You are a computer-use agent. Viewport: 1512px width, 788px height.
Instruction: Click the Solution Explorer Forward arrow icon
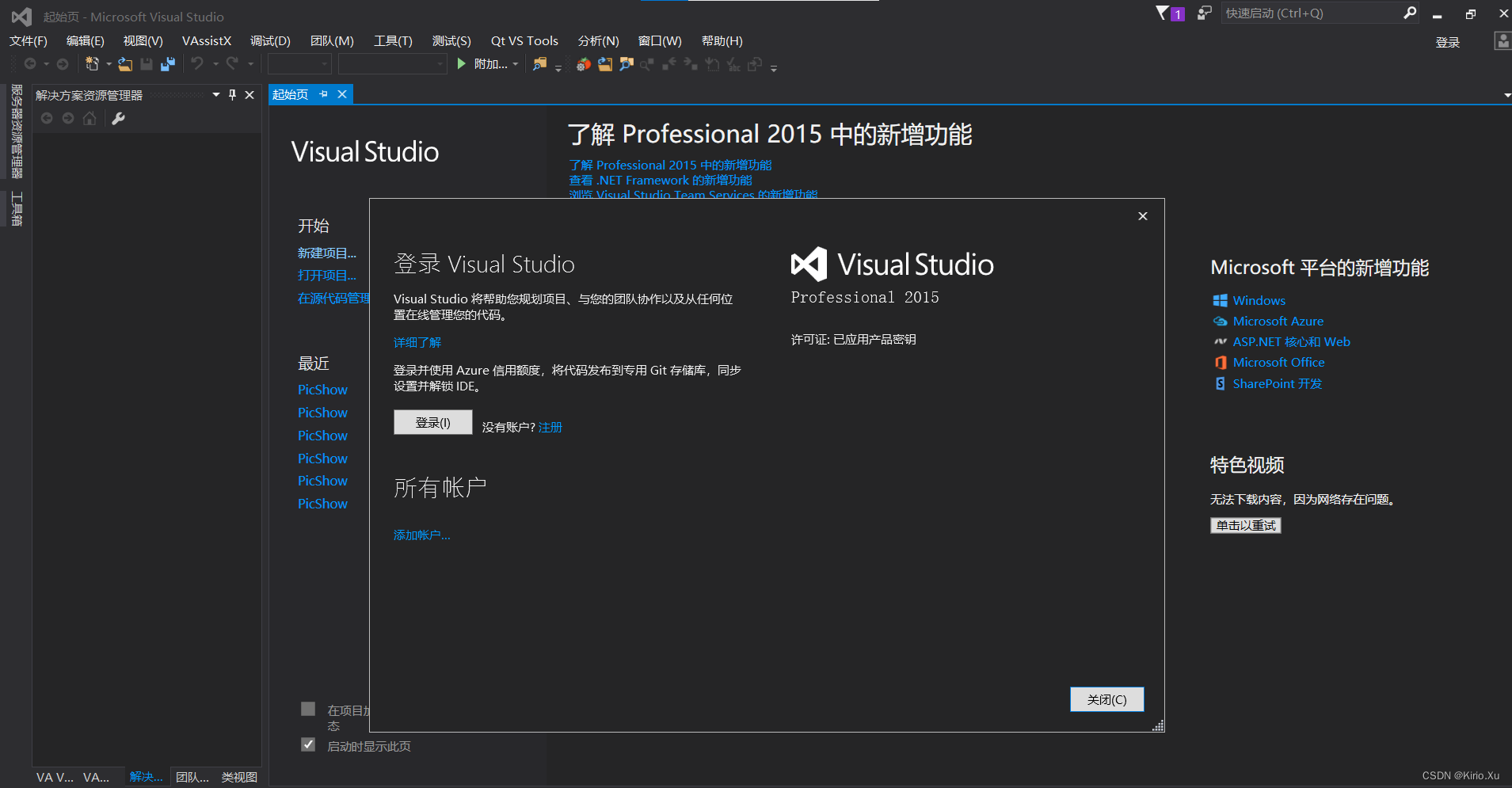coord(68,118)
